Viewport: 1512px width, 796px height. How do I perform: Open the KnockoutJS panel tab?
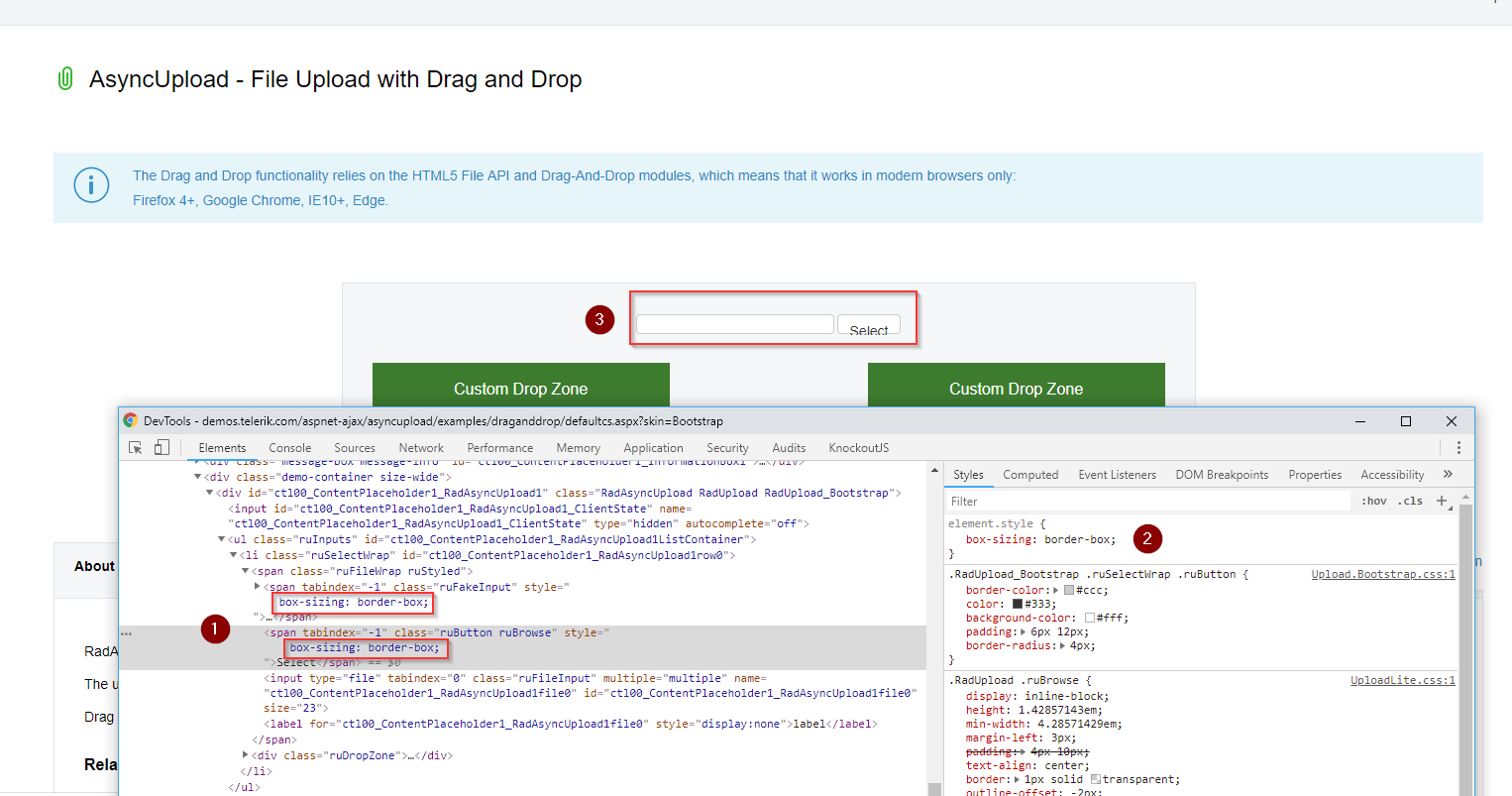(x=859, y=448)
